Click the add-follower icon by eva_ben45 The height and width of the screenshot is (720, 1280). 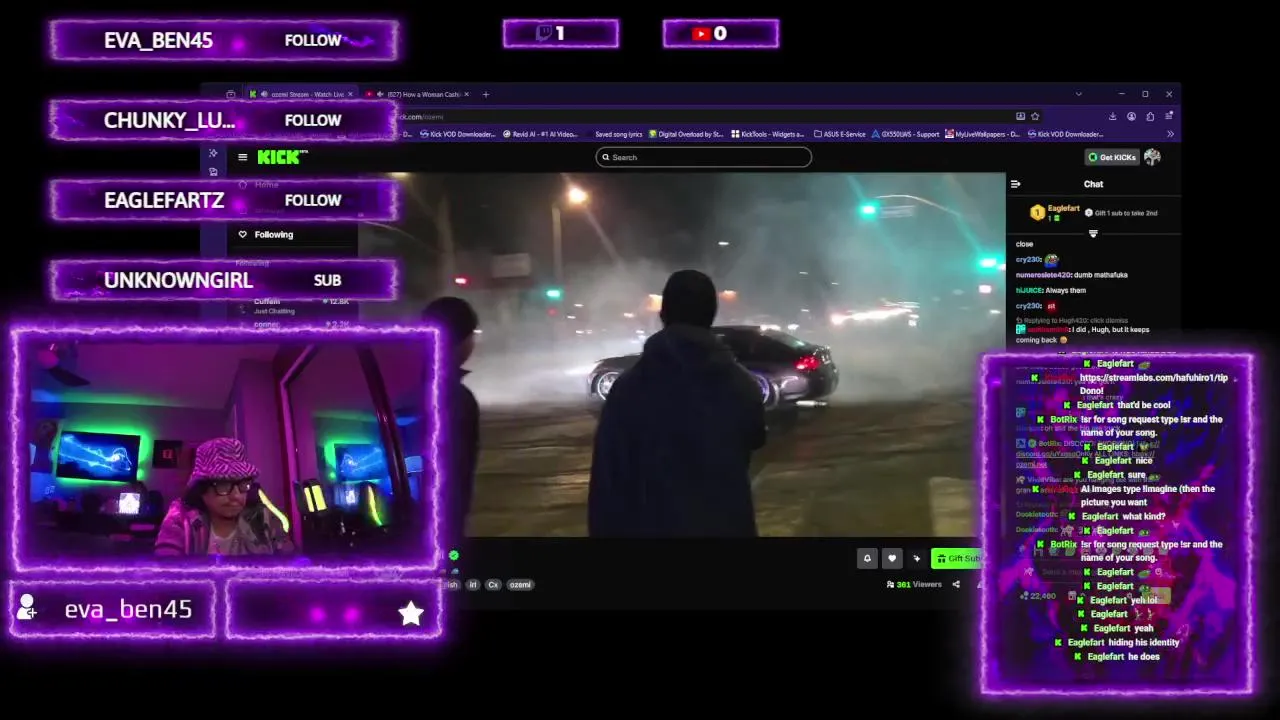[x=27, y=607]
